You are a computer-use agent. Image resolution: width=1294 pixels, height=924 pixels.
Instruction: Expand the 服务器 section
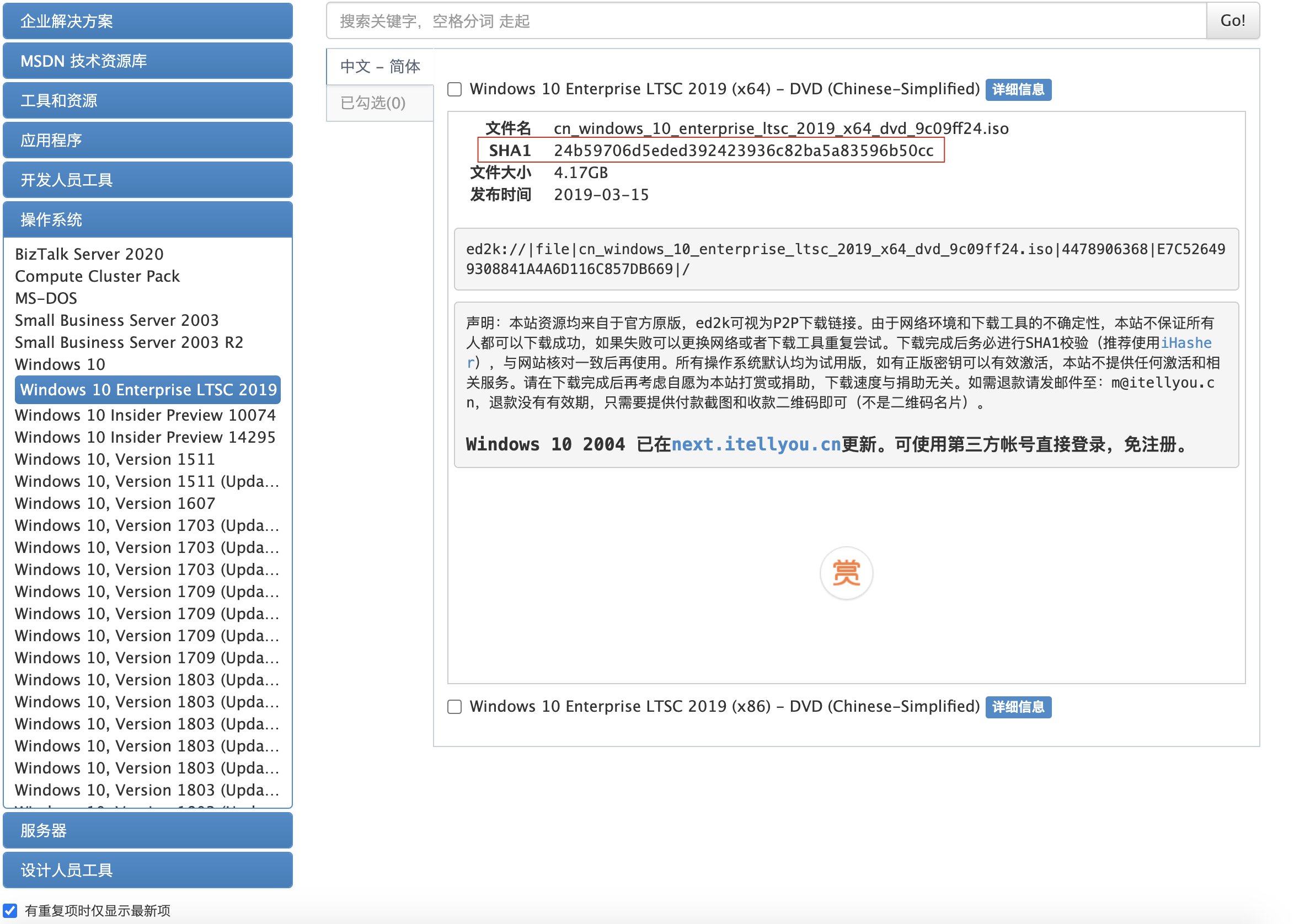click(x=147, y=831)
